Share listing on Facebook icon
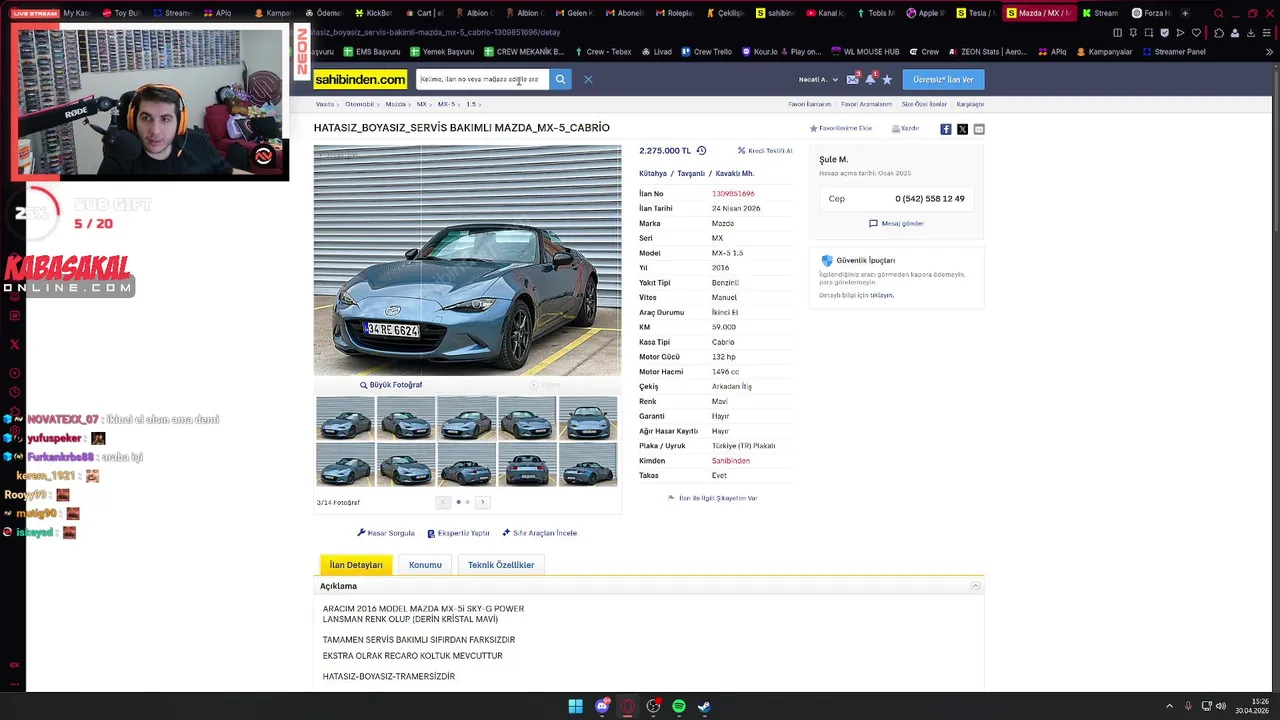The height and width of the screenshot is (720, 1280). pos(946,129)
